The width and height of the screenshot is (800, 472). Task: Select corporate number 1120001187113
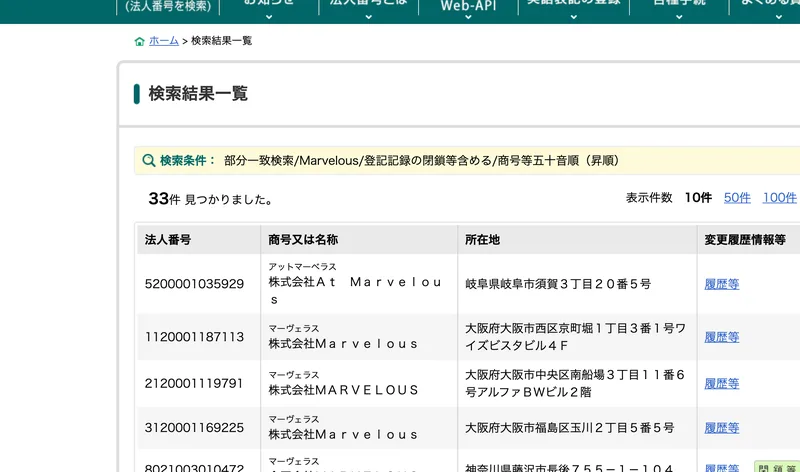click(194, 337)
